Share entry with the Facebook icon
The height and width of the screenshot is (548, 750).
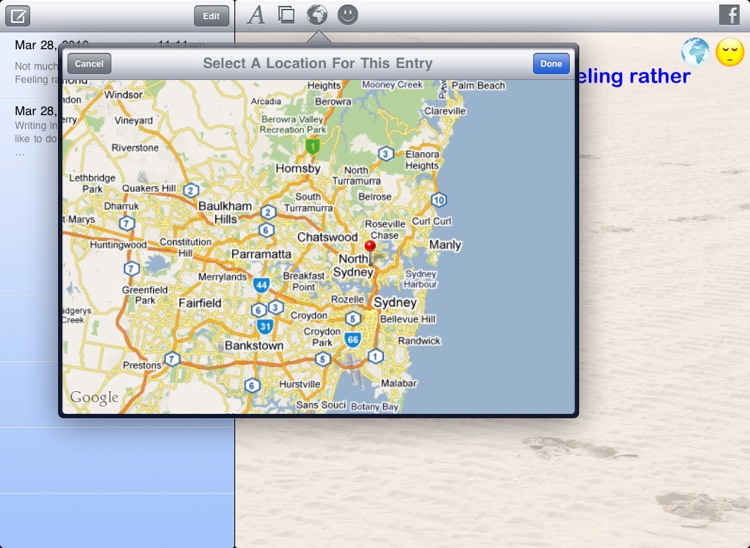pos(729,15)
